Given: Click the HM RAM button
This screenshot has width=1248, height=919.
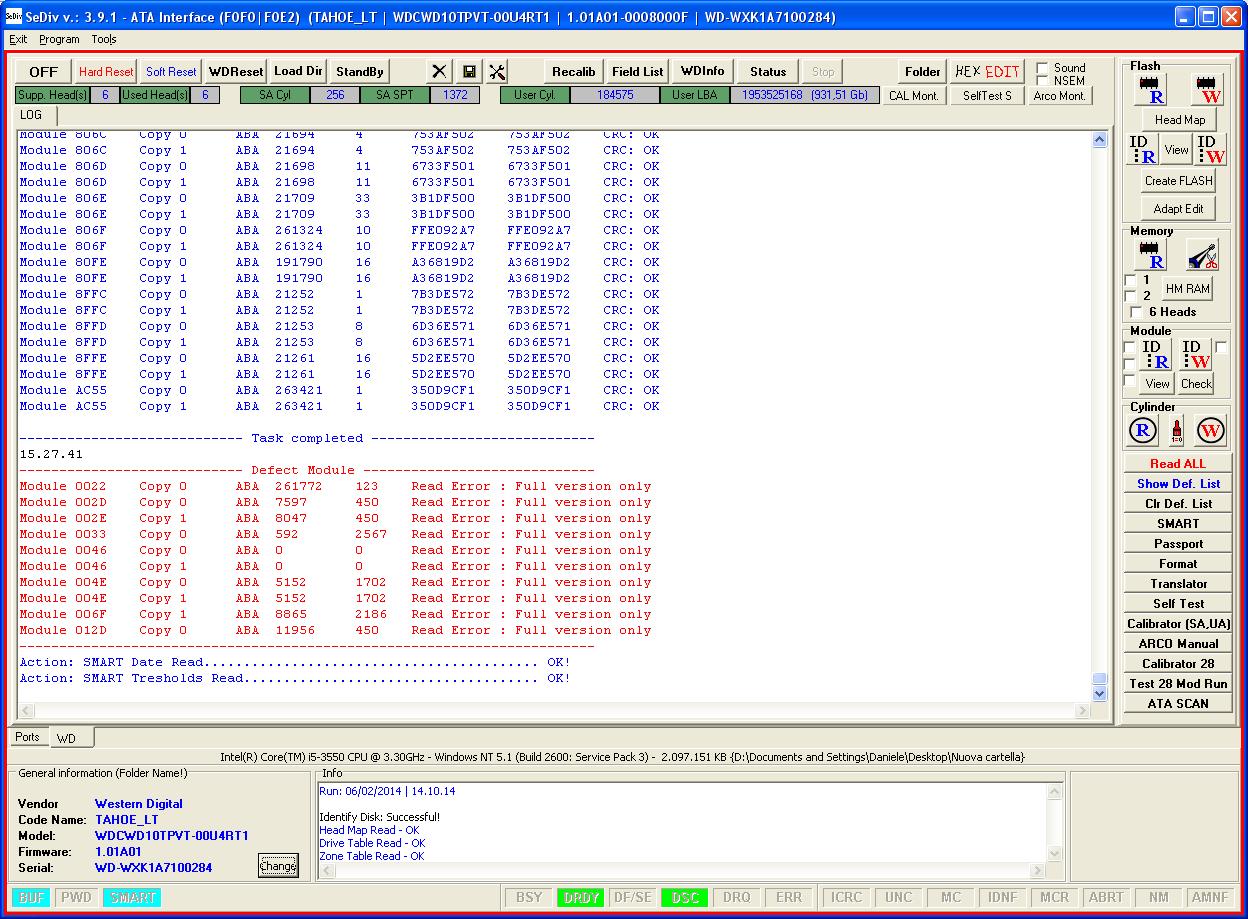Looking at the screenshot, I should pos(1188,289).
